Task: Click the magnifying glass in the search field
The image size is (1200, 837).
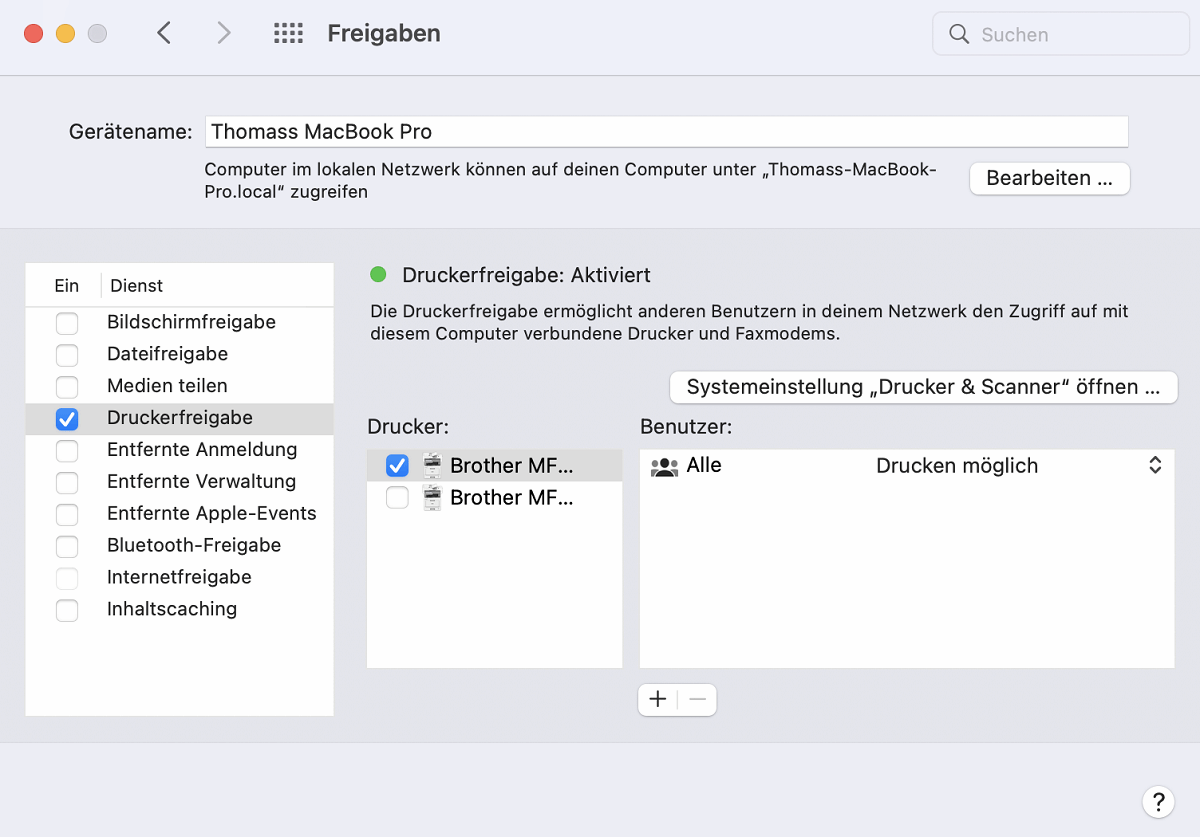Action: 958,33
